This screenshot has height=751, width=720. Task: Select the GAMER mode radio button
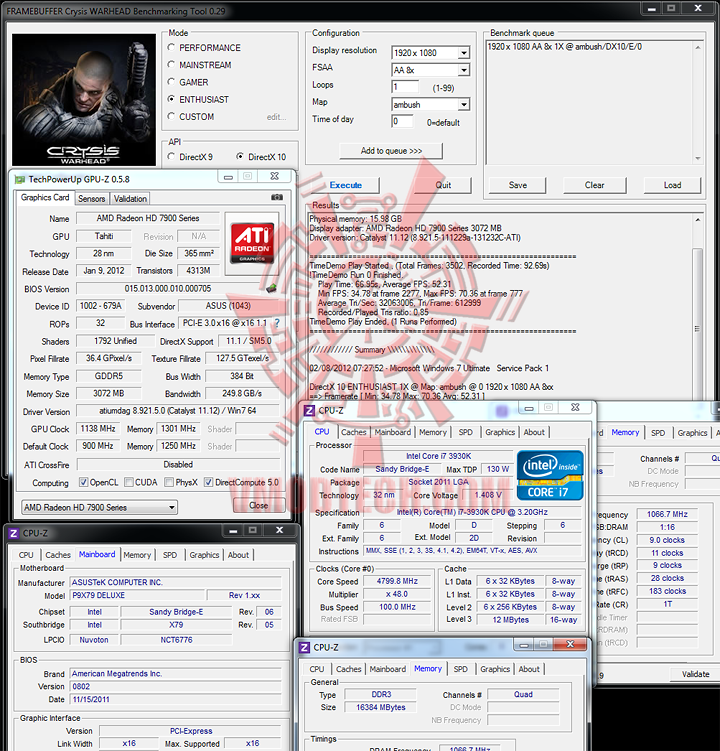pos(171,82)
